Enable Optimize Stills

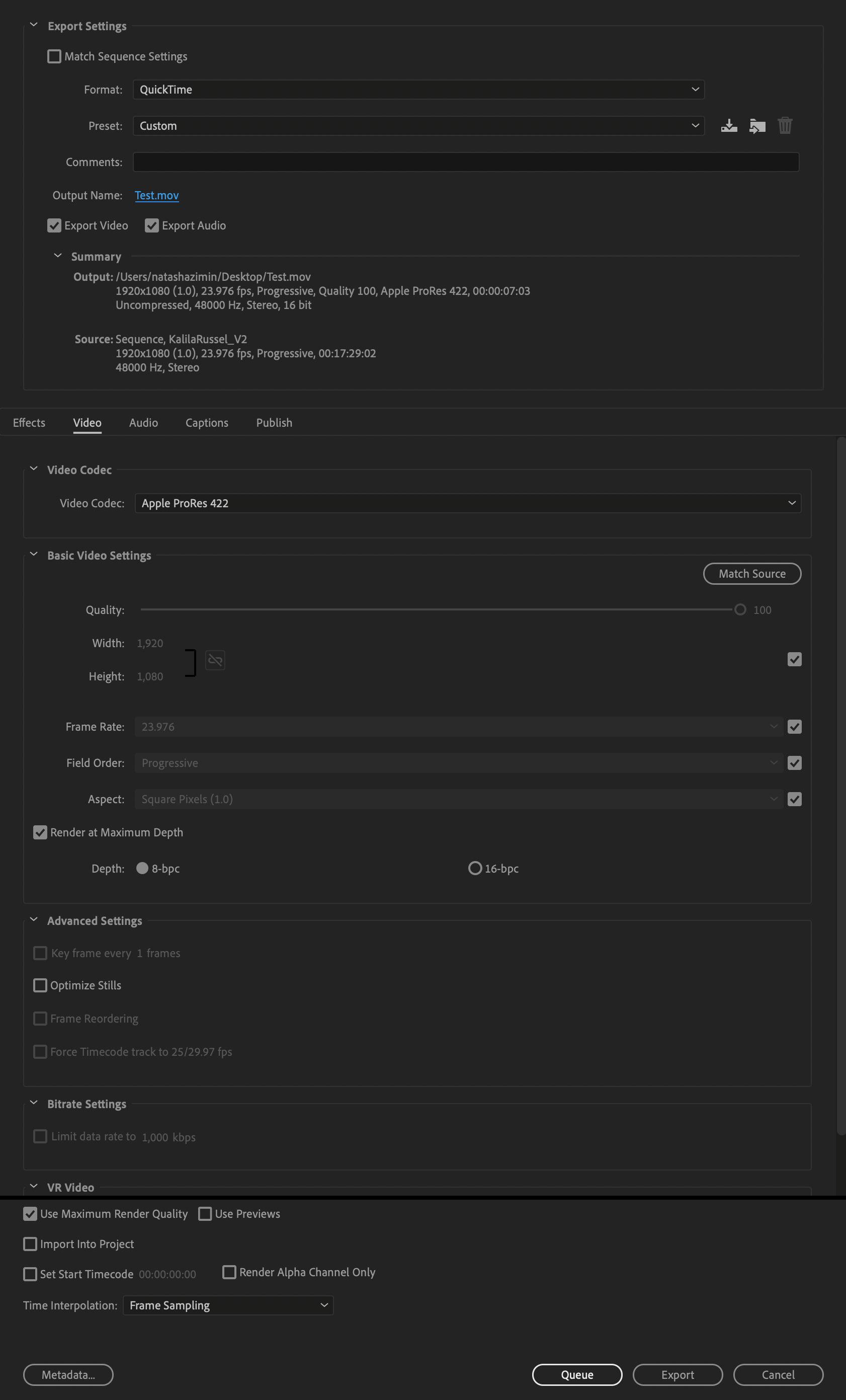tap(40, 985)
